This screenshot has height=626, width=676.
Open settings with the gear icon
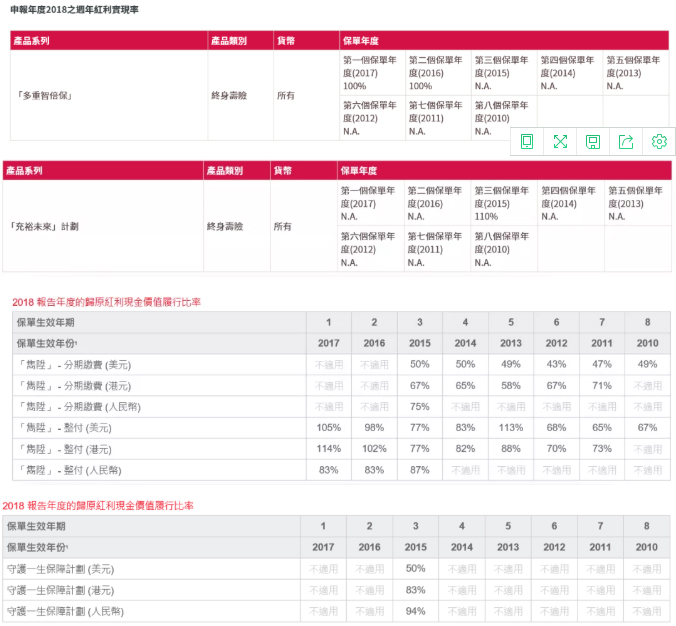click(x=659, y=141)
